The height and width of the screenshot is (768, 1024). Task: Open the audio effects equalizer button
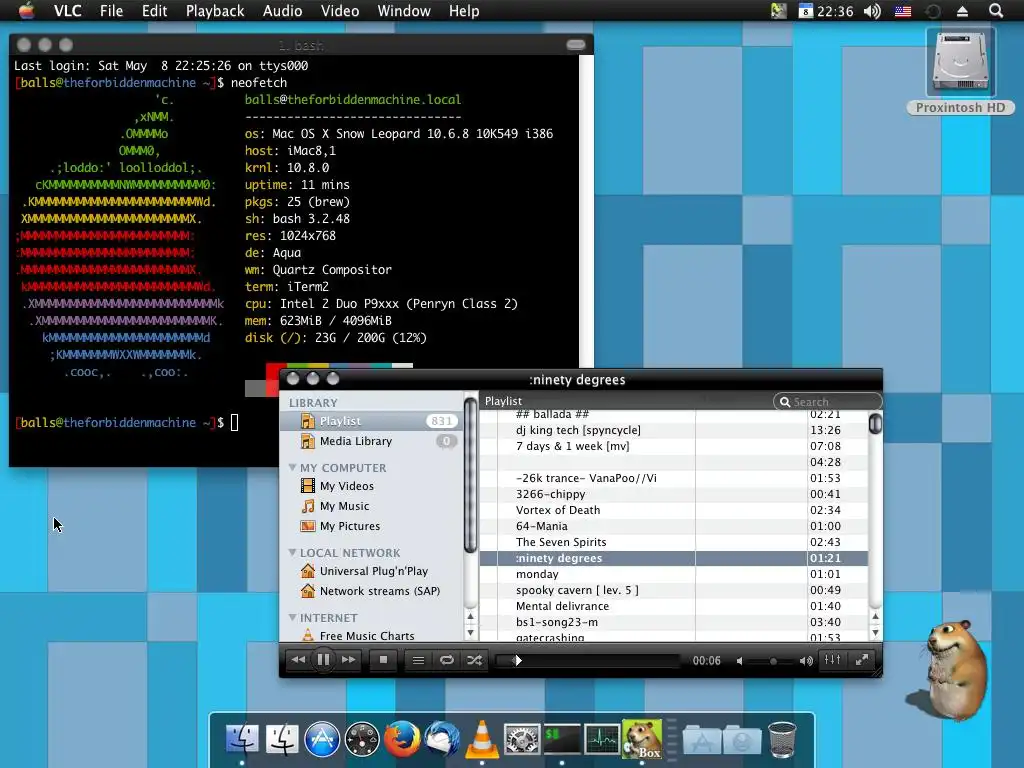833,660
